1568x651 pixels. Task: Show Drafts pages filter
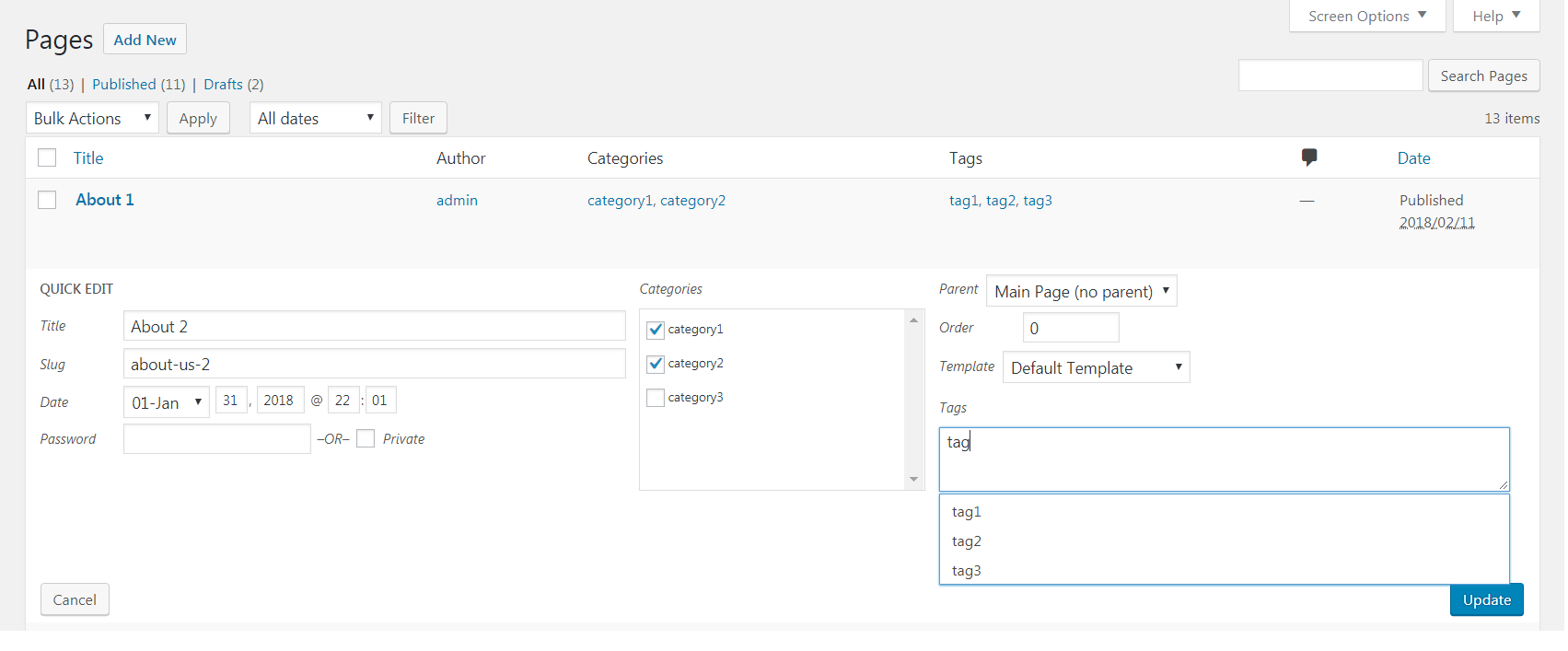[x=223, y=84]
